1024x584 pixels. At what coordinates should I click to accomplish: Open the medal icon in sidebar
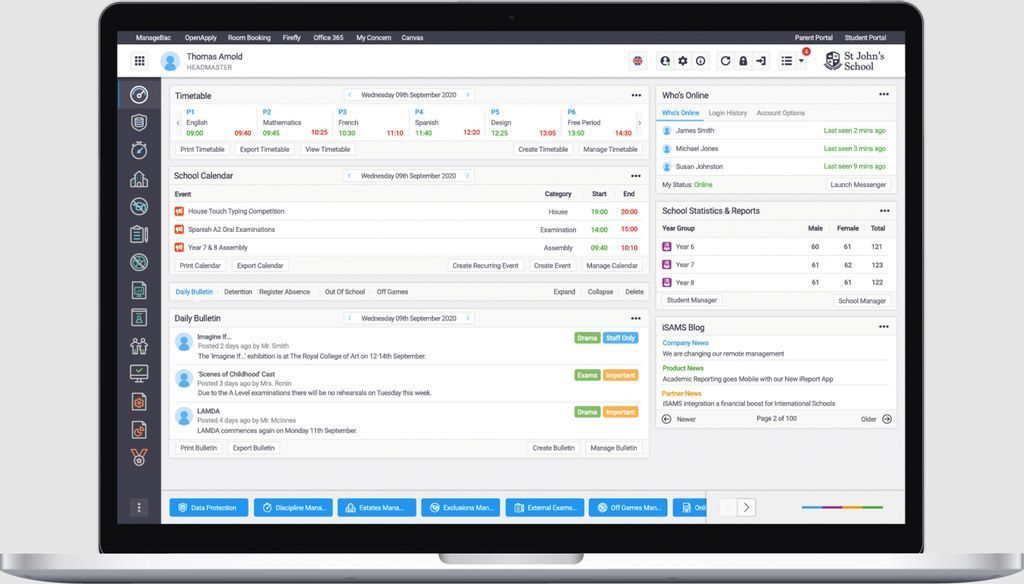(138, 457)
